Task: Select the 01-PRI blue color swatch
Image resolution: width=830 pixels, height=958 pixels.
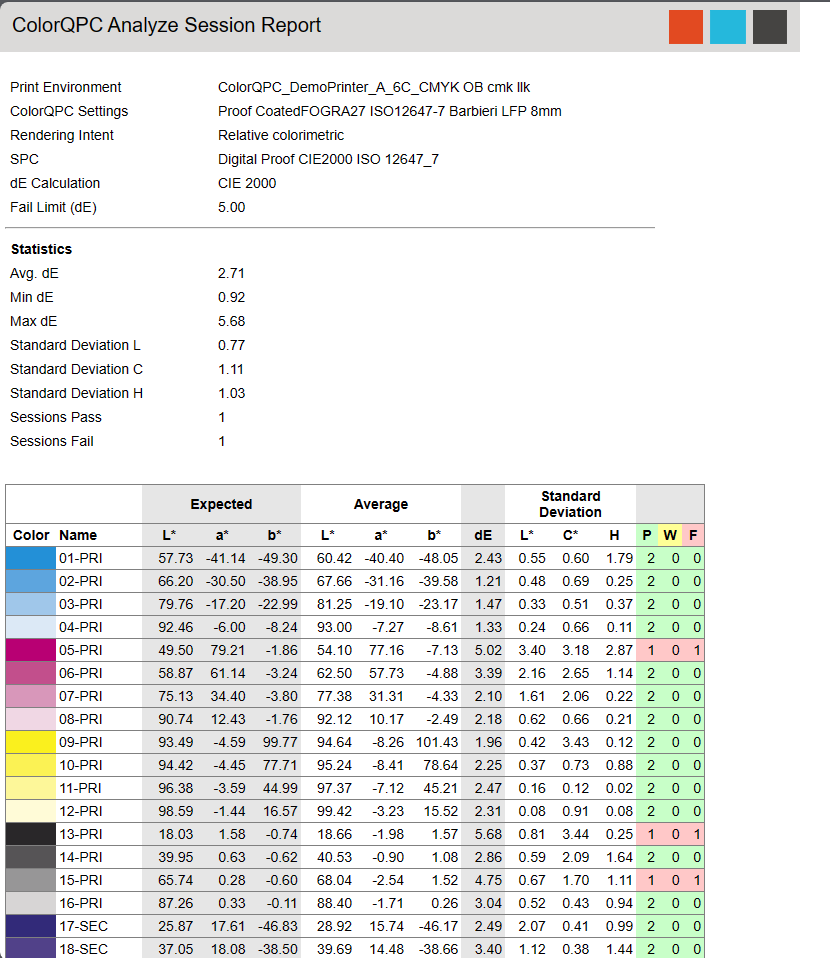Action: [31, 558]
